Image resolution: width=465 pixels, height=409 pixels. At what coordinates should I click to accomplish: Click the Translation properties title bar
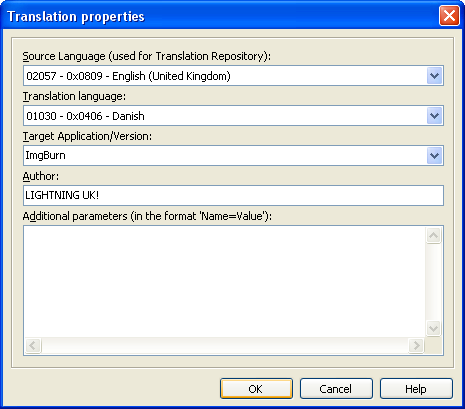pyautogui.click(x=220, y=16)
